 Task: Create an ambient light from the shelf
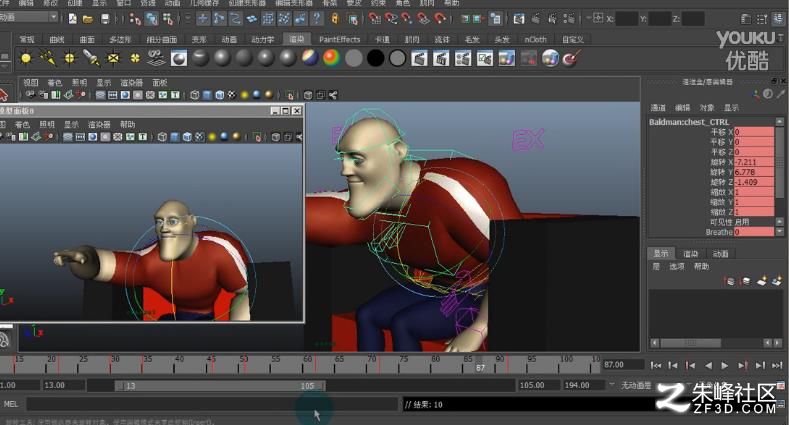26,59
